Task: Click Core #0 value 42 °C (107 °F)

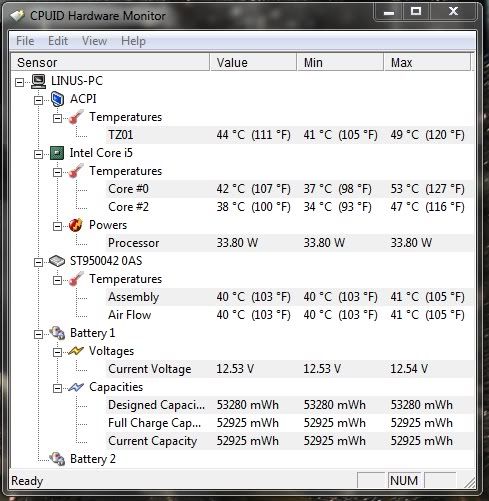Action: [x=253, y=189]
